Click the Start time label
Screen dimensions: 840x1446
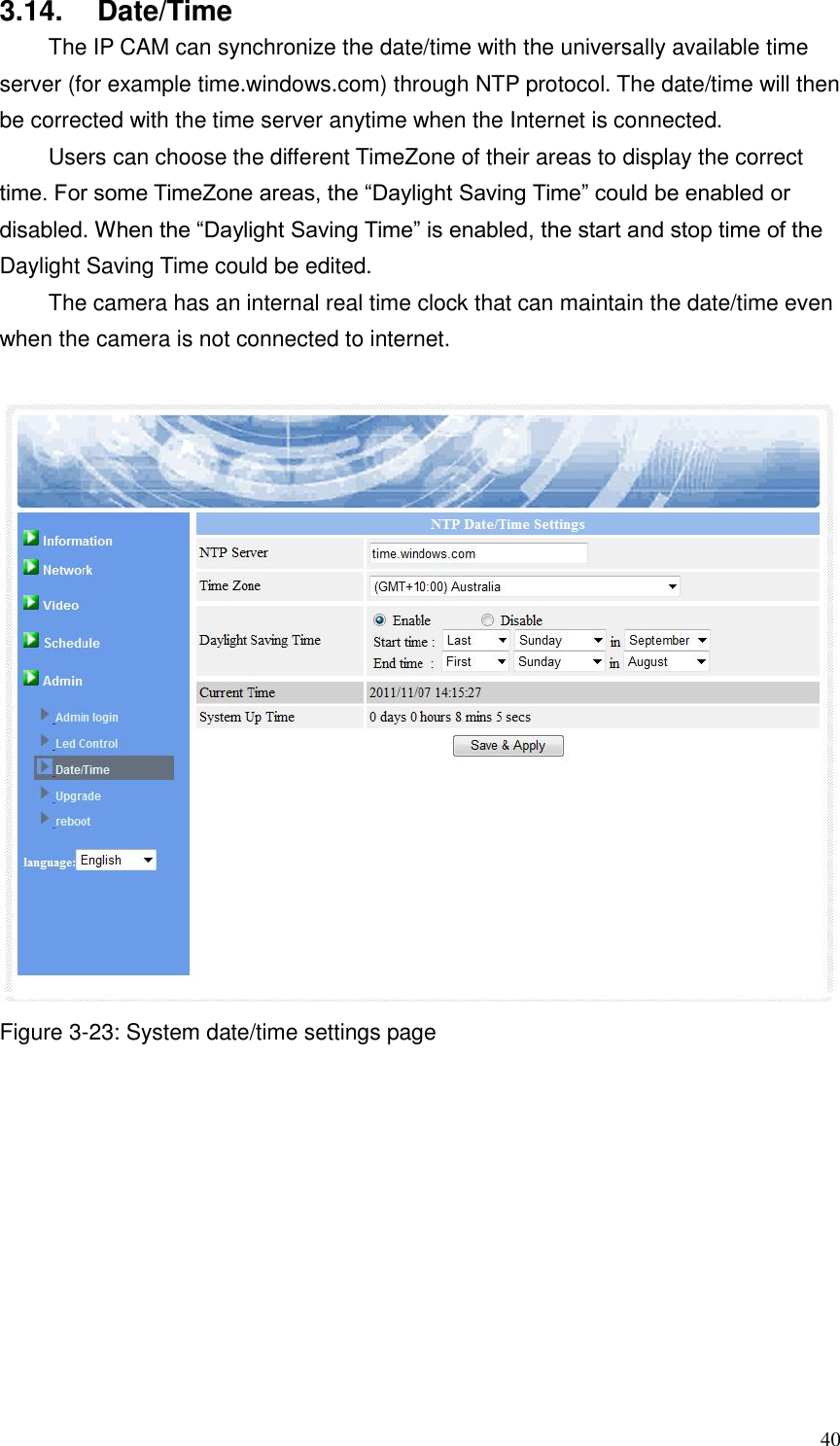point(403,642)
